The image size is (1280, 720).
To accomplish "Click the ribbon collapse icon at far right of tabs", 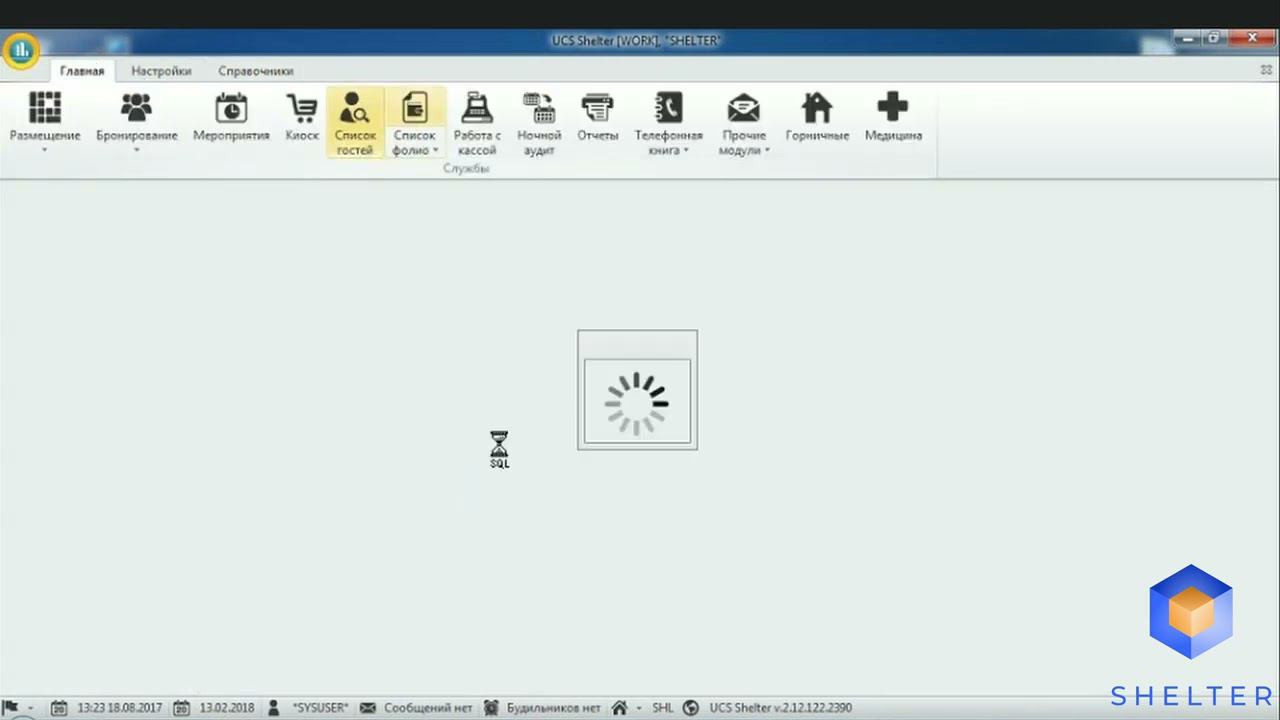I will [x=1266, y=70].
